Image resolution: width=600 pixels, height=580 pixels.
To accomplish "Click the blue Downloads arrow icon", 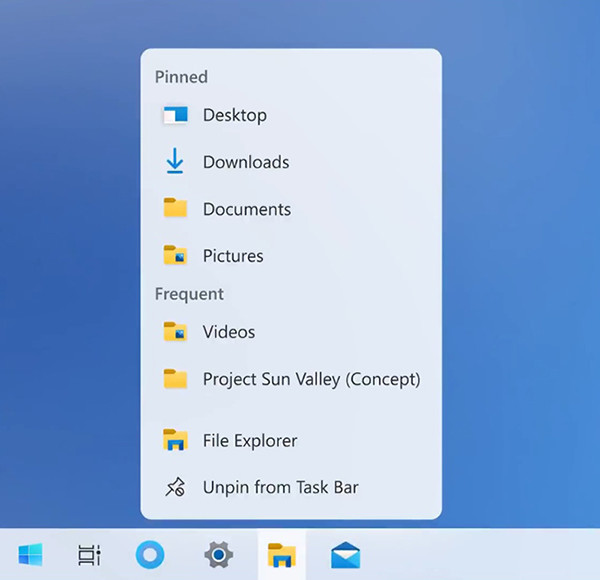I will coord(175,161).
